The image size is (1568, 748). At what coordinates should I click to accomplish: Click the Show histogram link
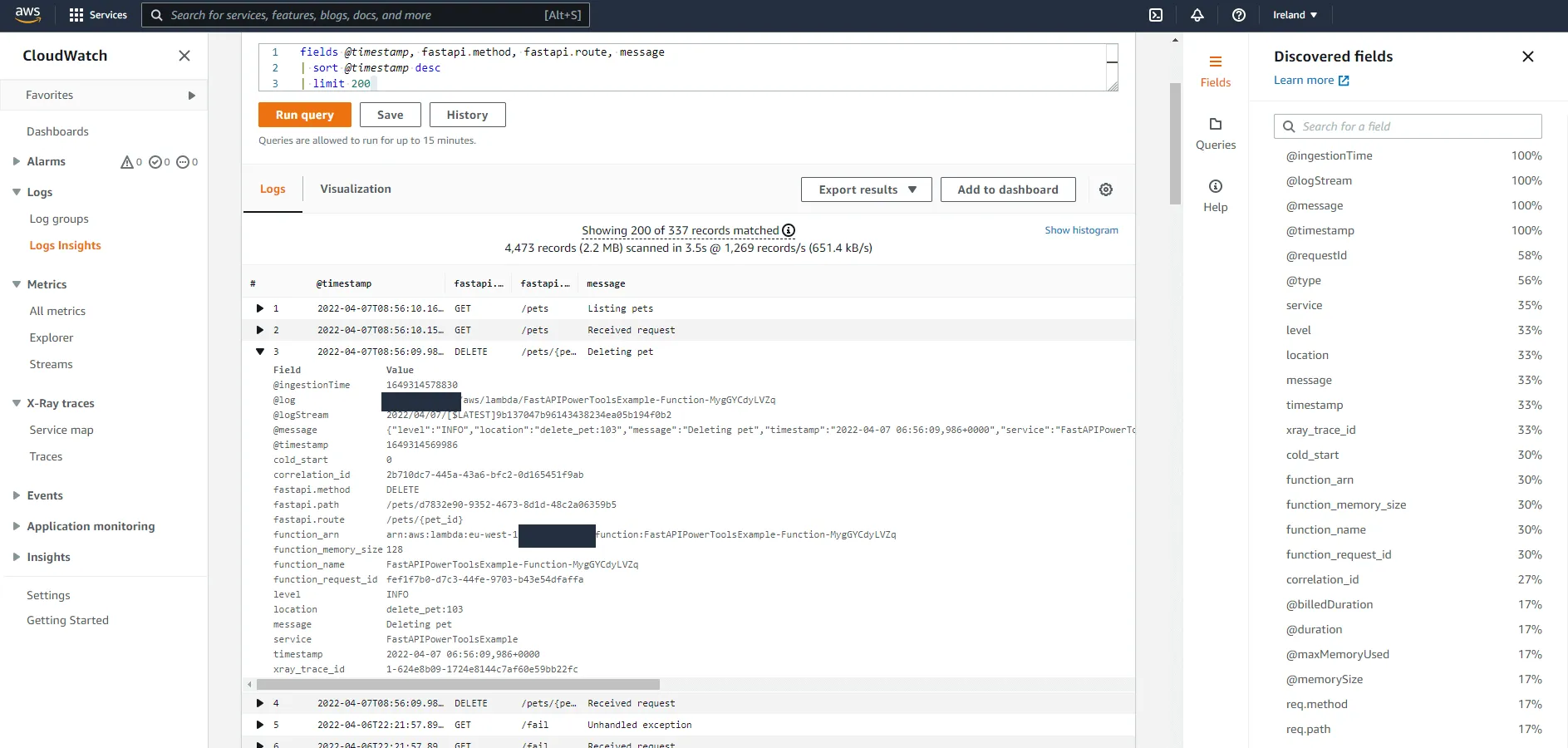pyautogui.click(x=1081, y=230)
